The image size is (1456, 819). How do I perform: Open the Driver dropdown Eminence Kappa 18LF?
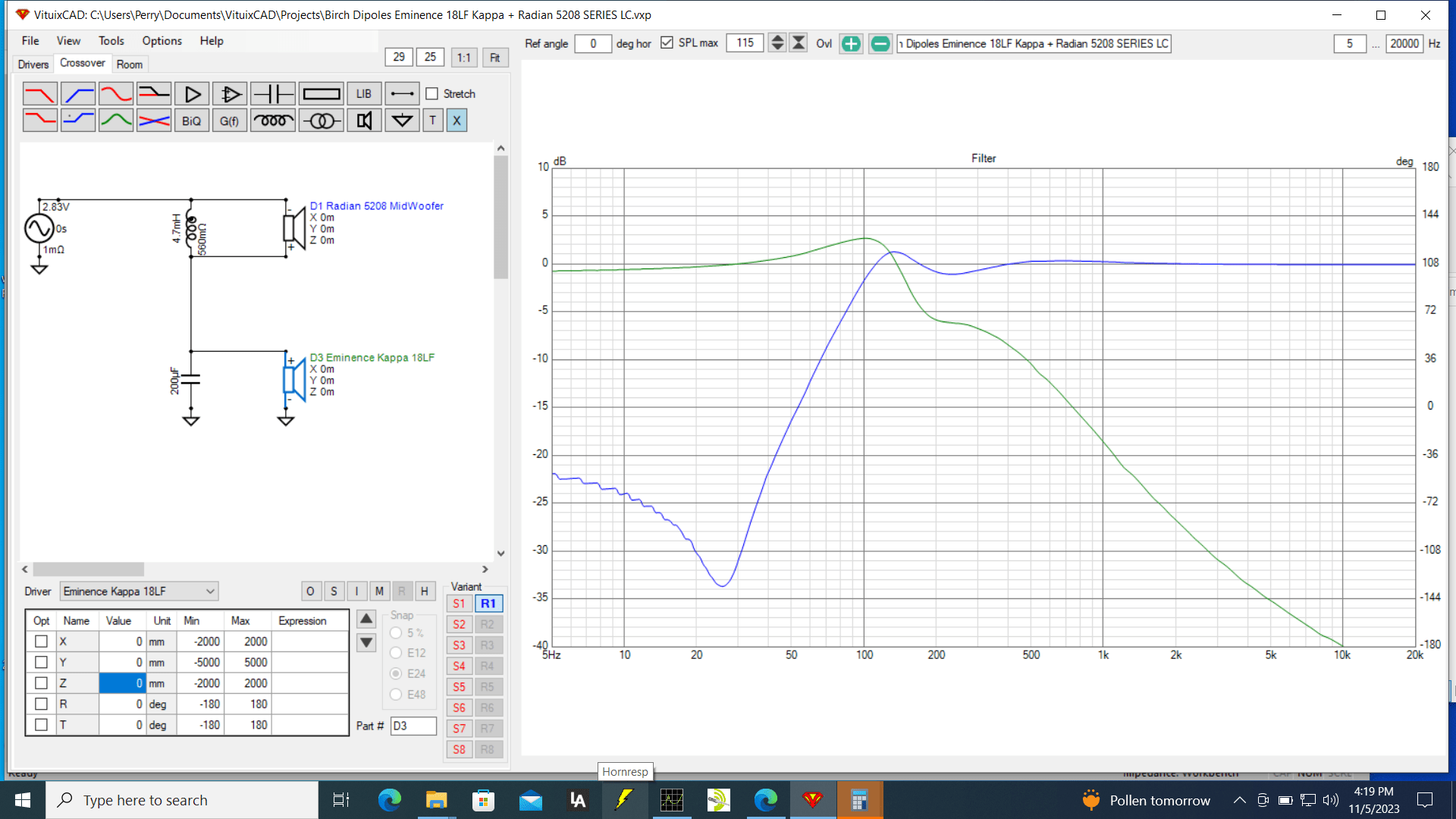140,591
